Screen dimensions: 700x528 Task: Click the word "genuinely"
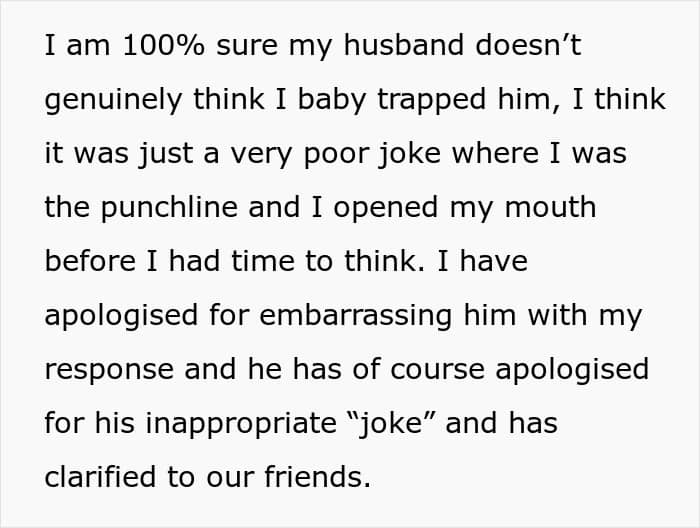pyautogui.click(x=113, y=101)
